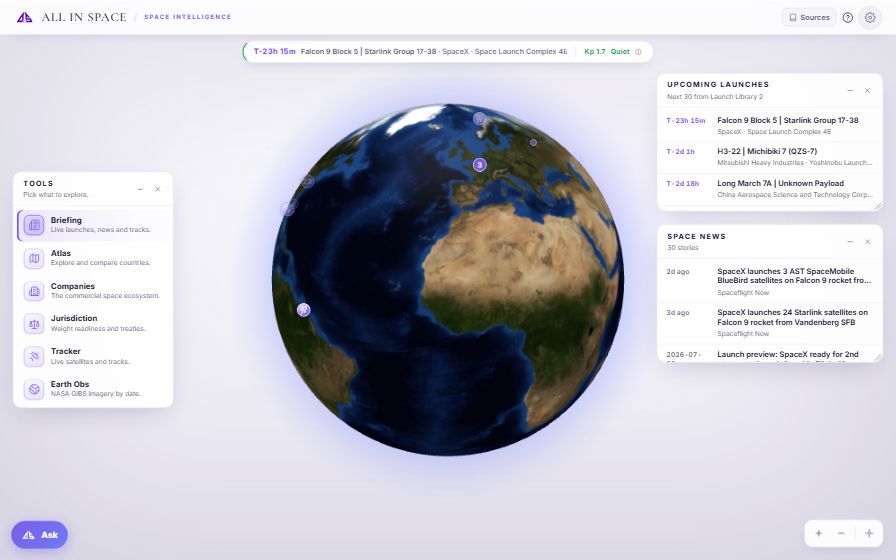
Task: Close the Upcoming Launches panel
Action: click(x=867, y=90)
